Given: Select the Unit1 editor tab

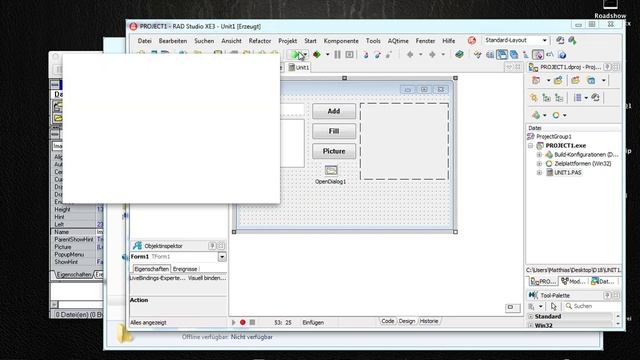Looking at the screenshot, I should coord(299,67).
